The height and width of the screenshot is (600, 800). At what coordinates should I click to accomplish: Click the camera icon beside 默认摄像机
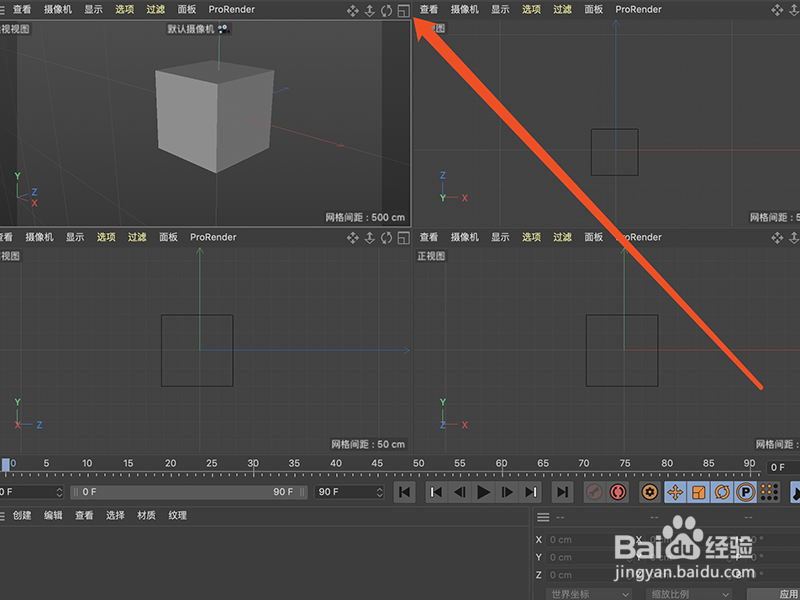pos(223,29)
